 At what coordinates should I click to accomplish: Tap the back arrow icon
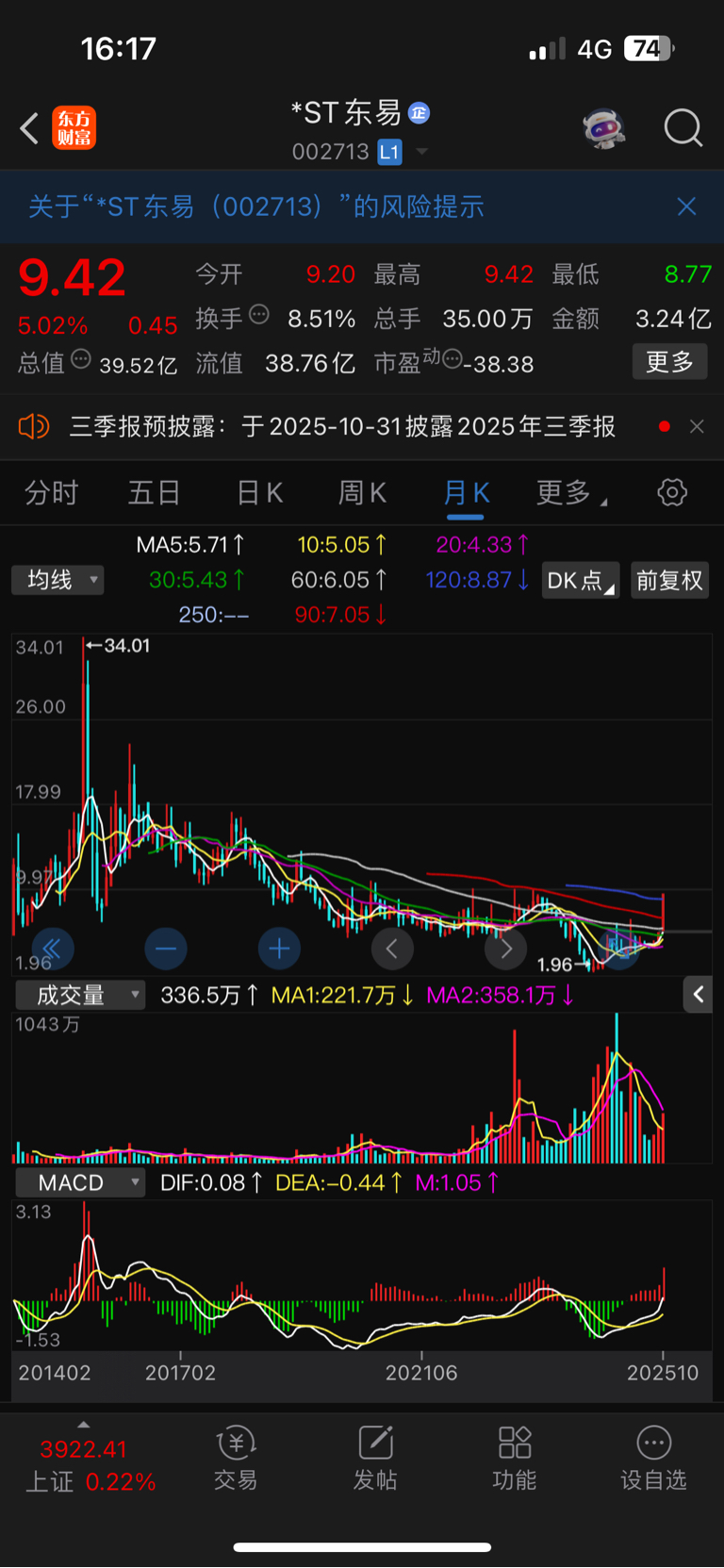[29, 128]
